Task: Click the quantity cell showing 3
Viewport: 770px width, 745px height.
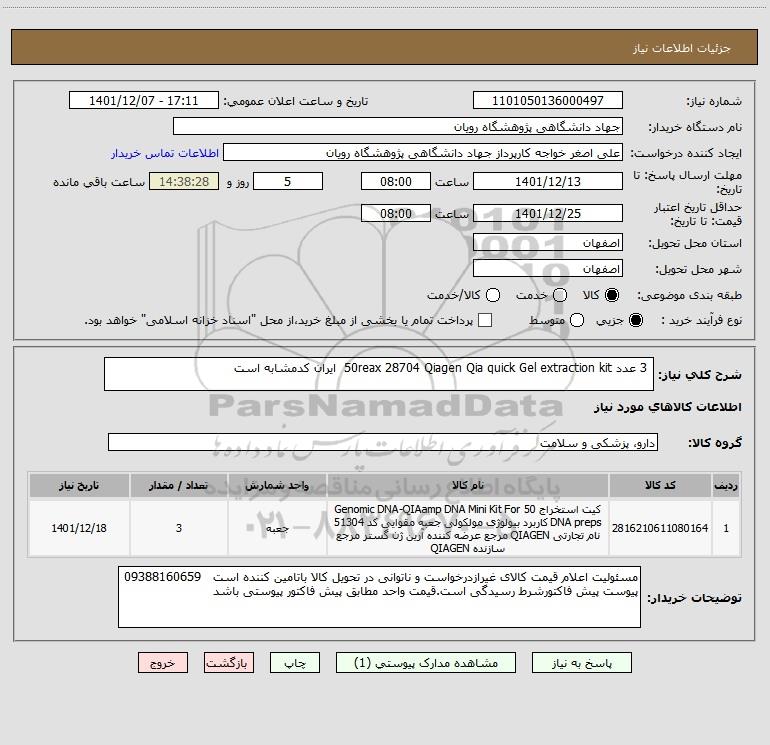Action: 178,528
